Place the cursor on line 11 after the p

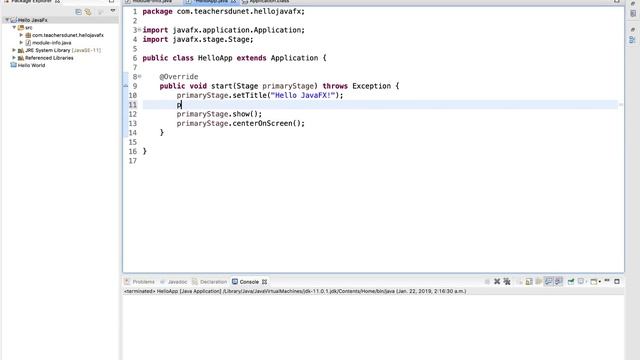182,105
